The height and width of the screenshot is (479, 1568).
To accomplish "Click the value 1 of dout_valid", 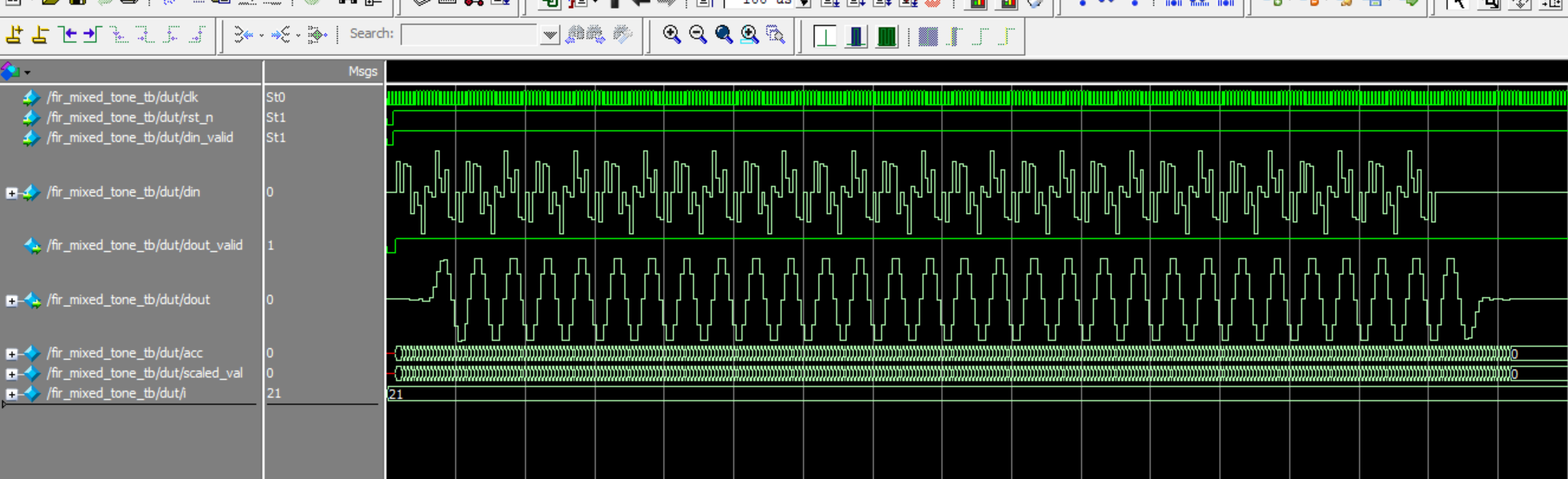I will (x=271, y=245).
